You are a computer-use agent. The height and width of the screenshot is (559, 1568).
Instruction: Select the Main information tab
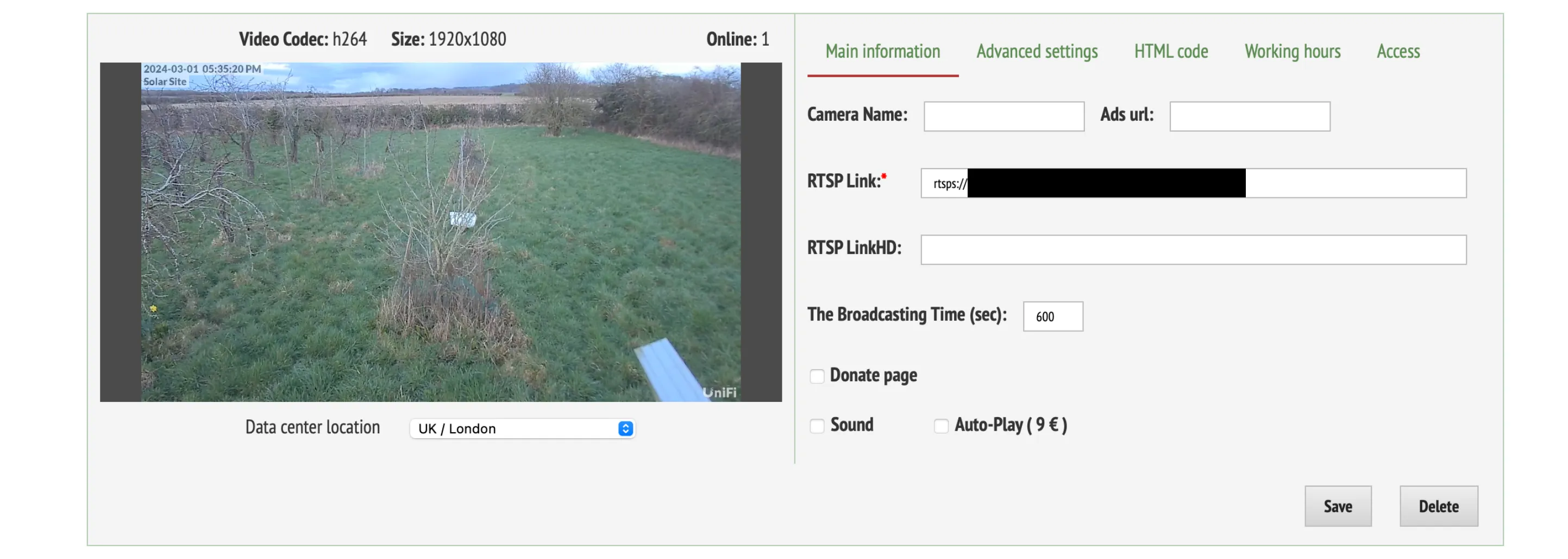click(882, 52)
